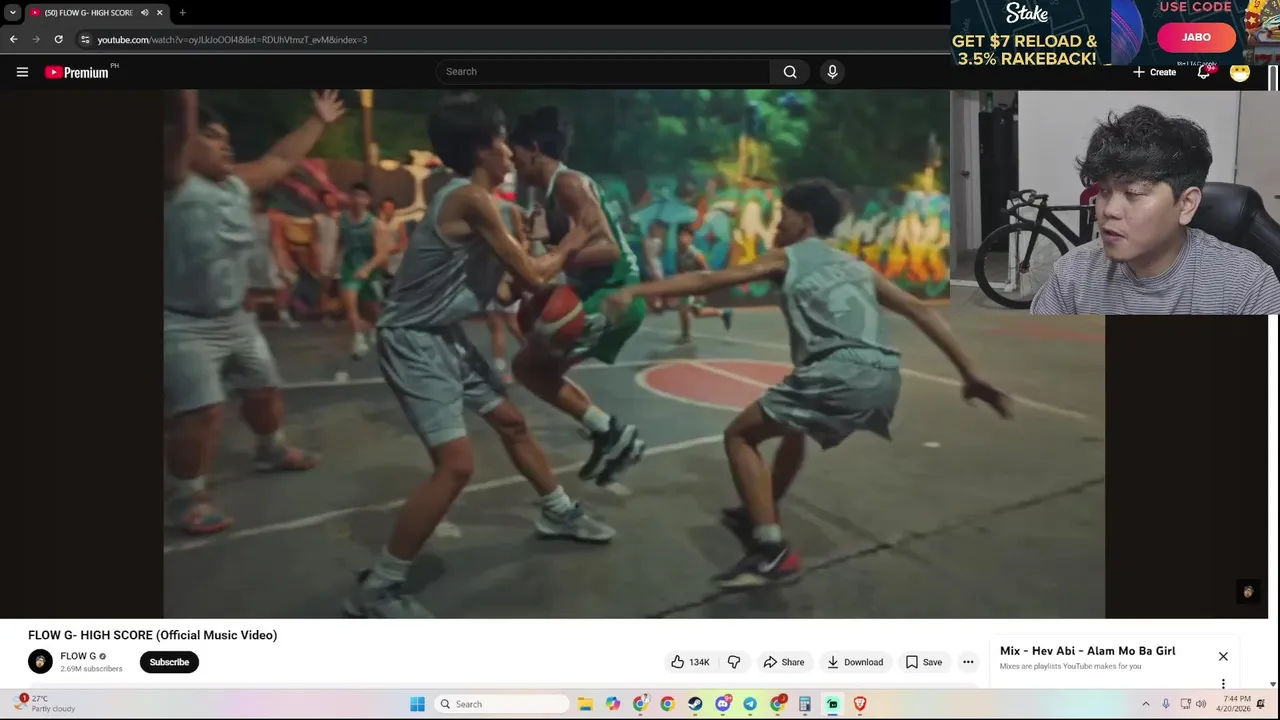Click the Create button

pos(1154,72)
